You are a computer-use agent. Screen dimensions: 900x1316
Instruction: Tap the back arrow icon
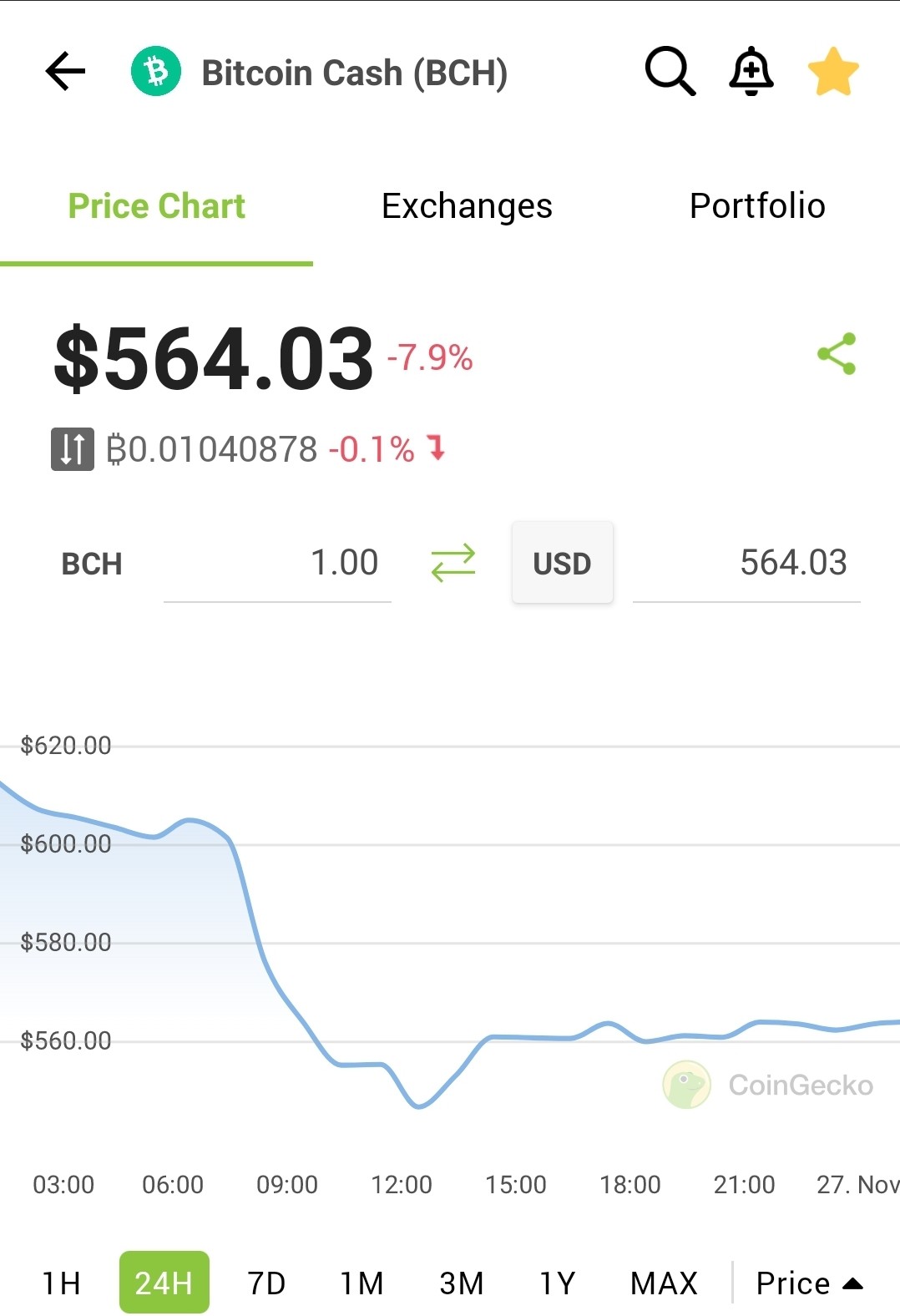pos(65,72)
